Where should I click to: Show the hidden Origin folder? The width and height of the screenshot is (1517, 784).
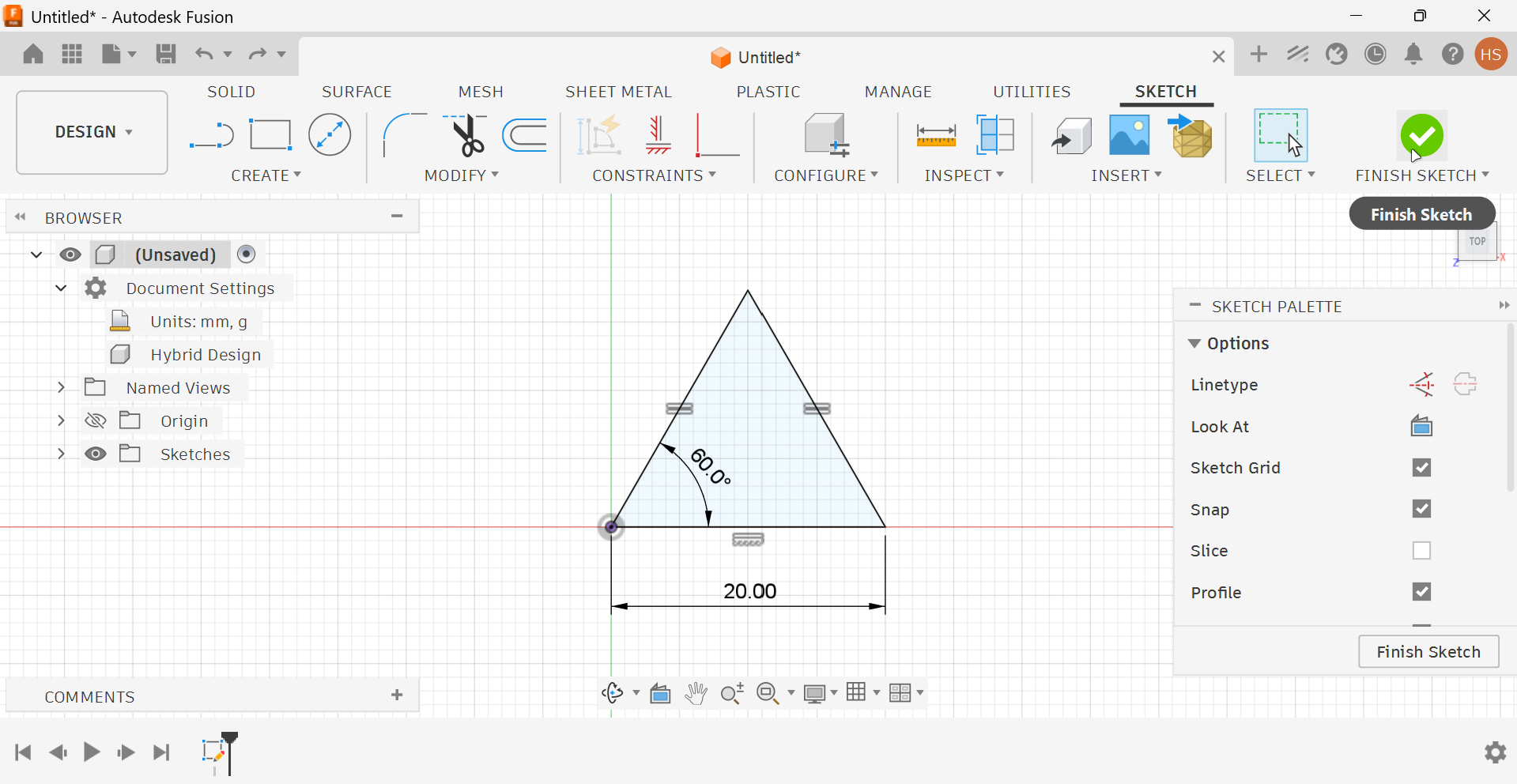pyautogui.click(x=96, y=420)
